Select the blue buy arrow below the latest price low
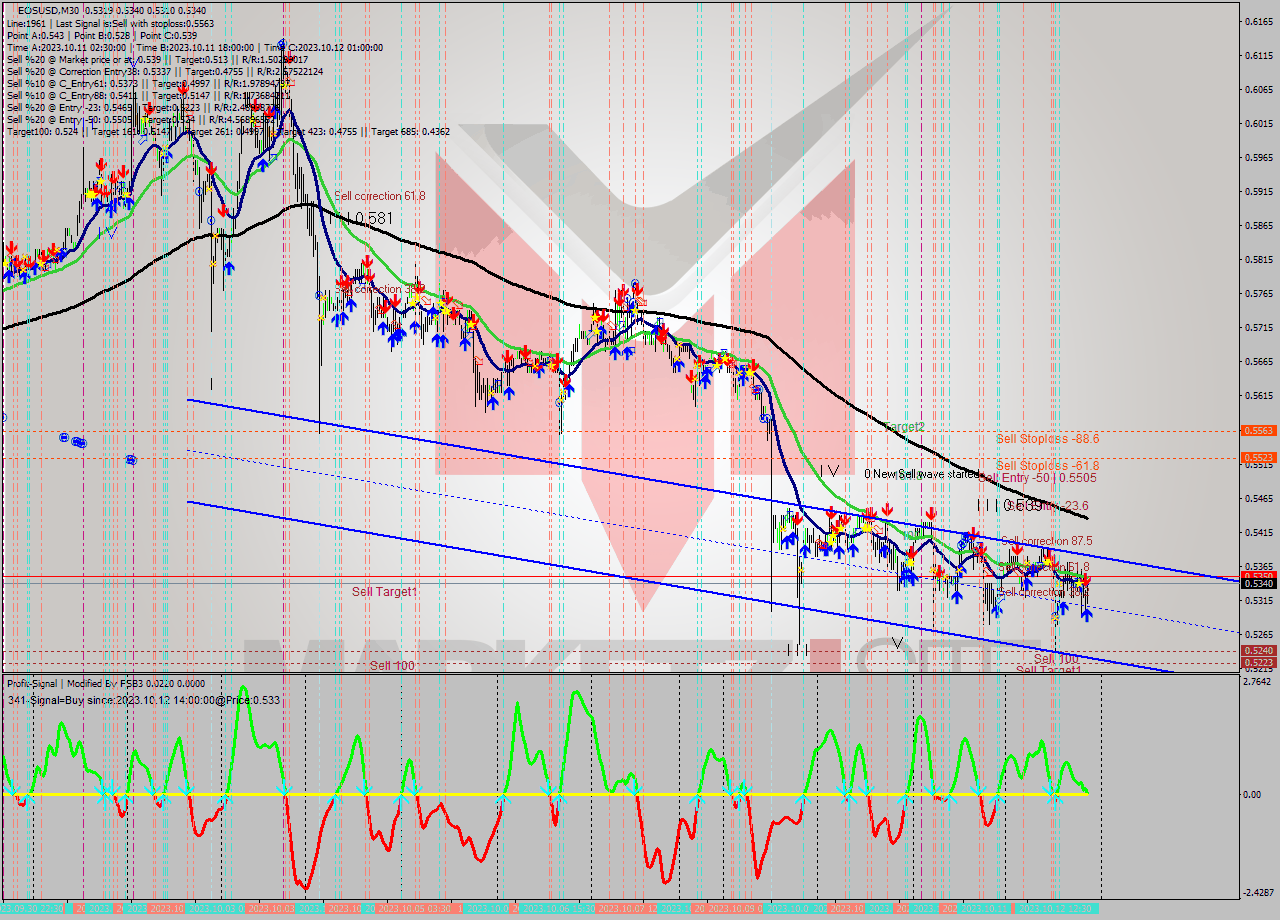 pos(1086,616)
